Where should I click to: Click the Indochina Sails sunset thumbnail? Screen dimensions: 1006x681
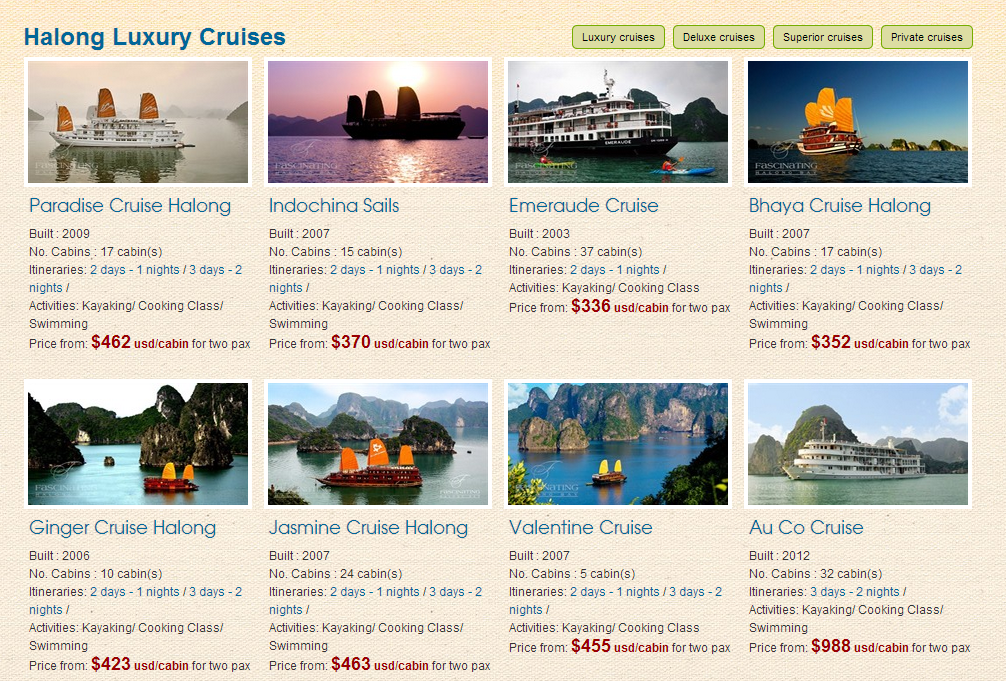(x=378, y=122)
